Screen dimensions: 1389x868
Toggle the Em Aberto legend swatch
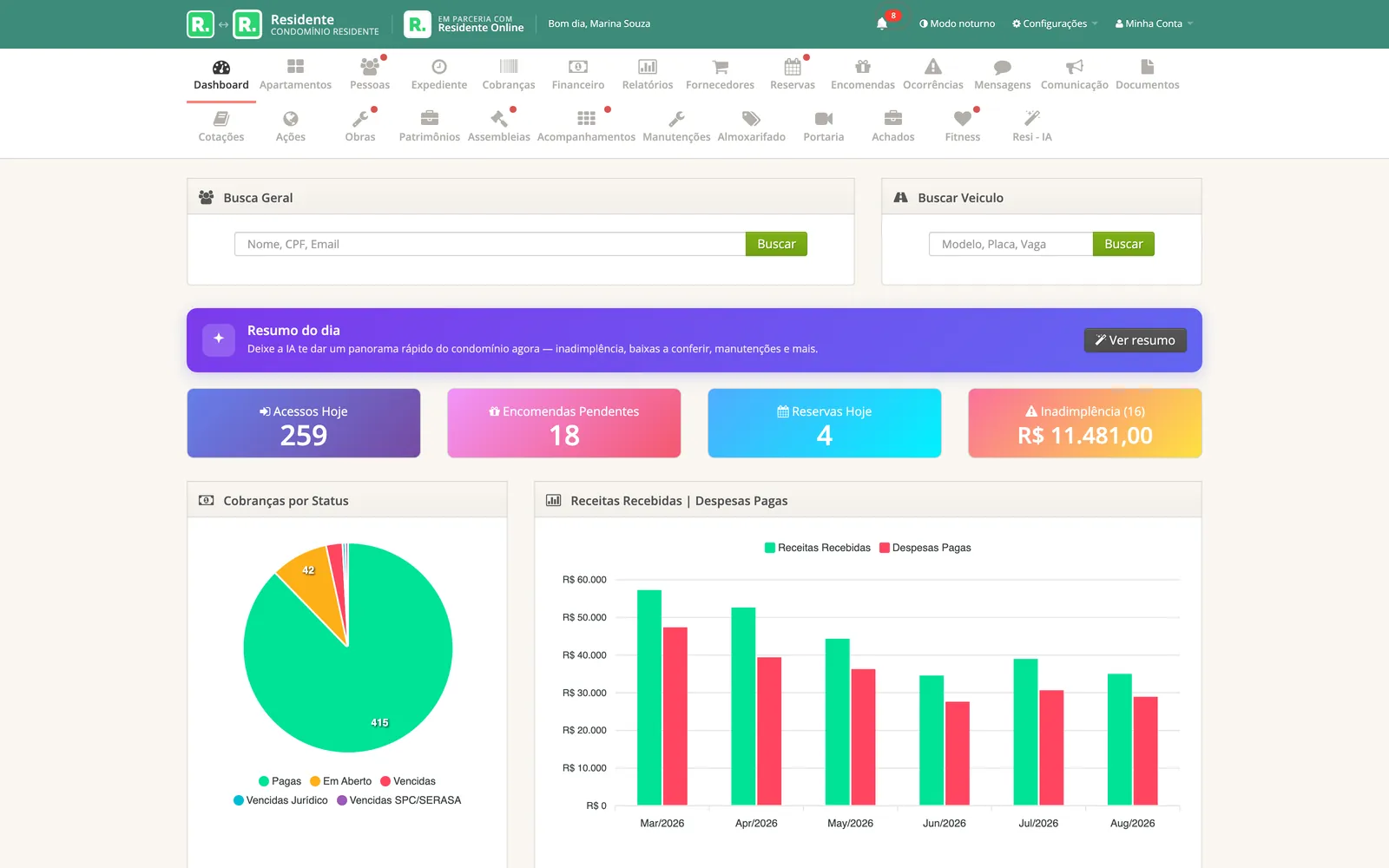(x=315, y=781)
